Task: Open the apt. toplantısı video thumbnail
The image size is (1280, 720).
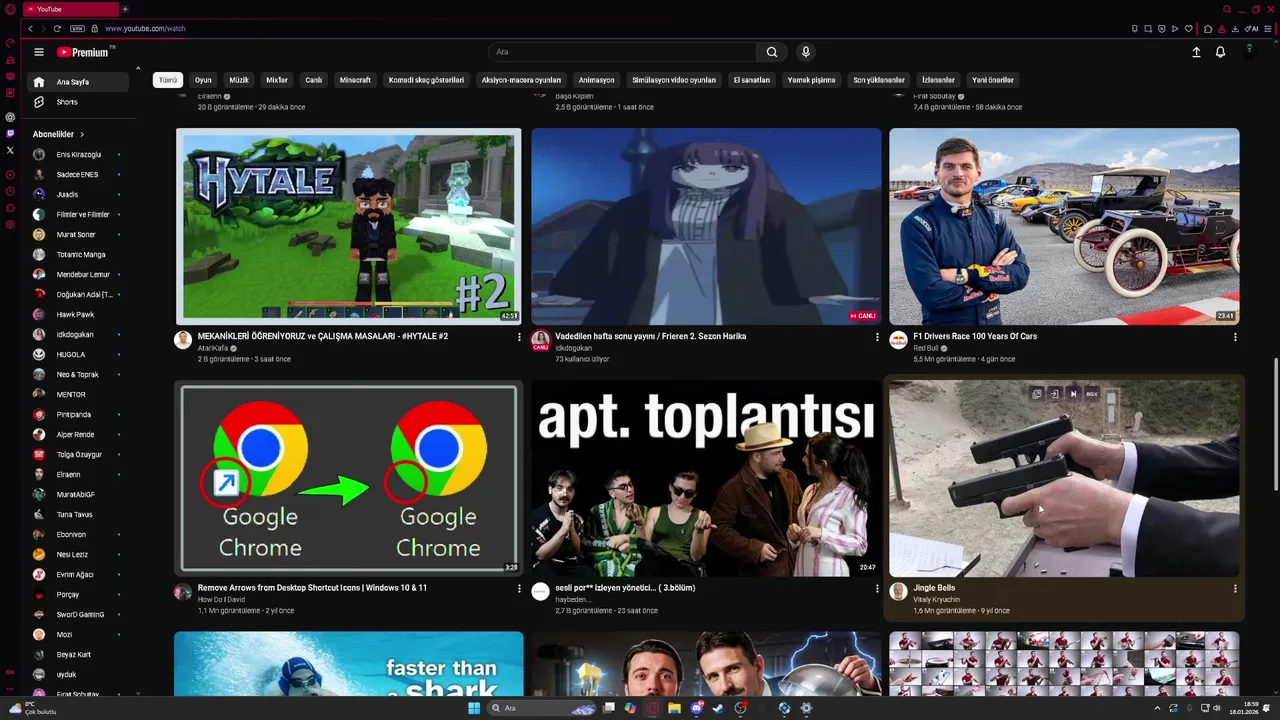Action: (706, 478)
